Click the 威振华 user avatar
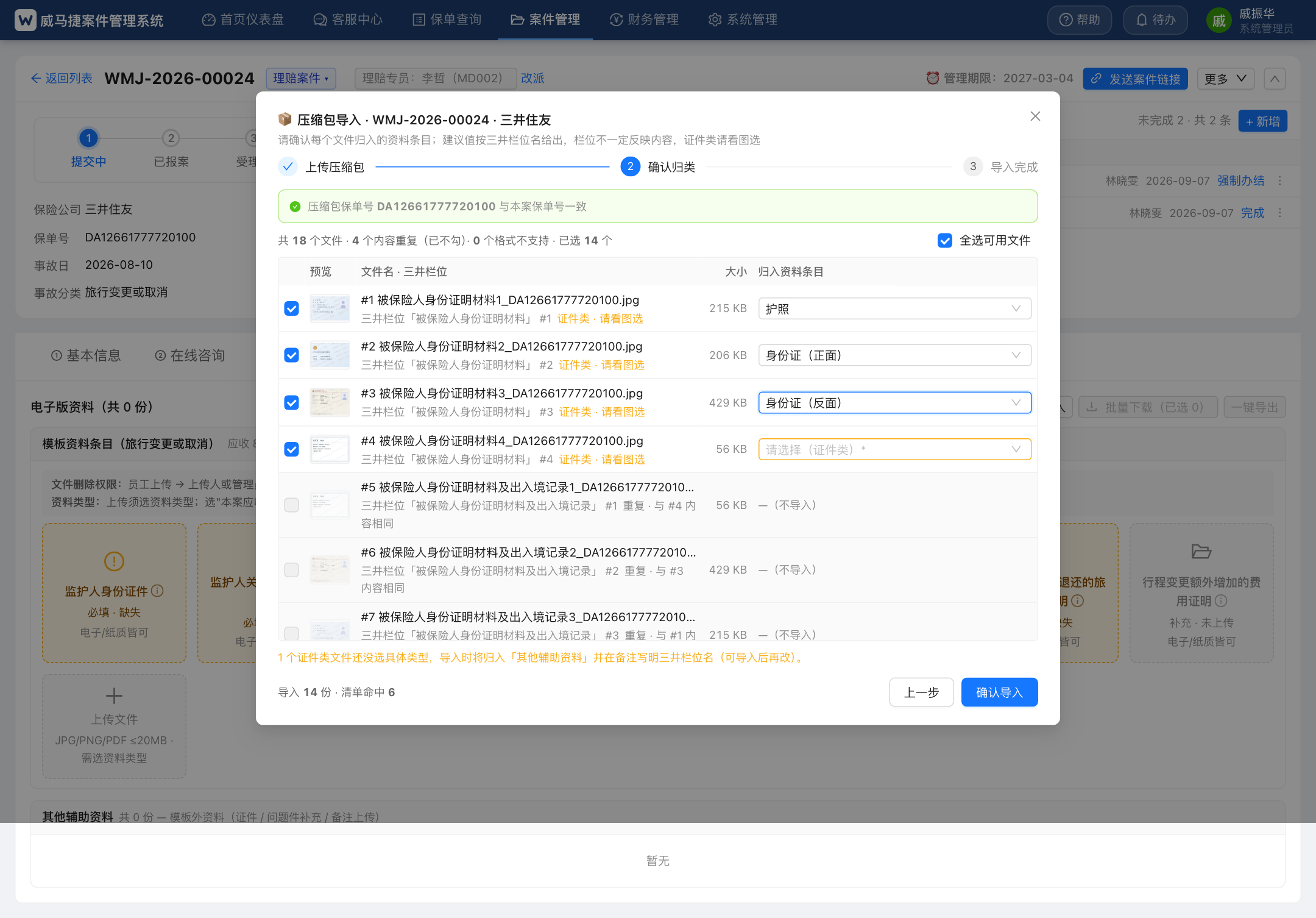 pyautogui.click(x=1219, y=21)
